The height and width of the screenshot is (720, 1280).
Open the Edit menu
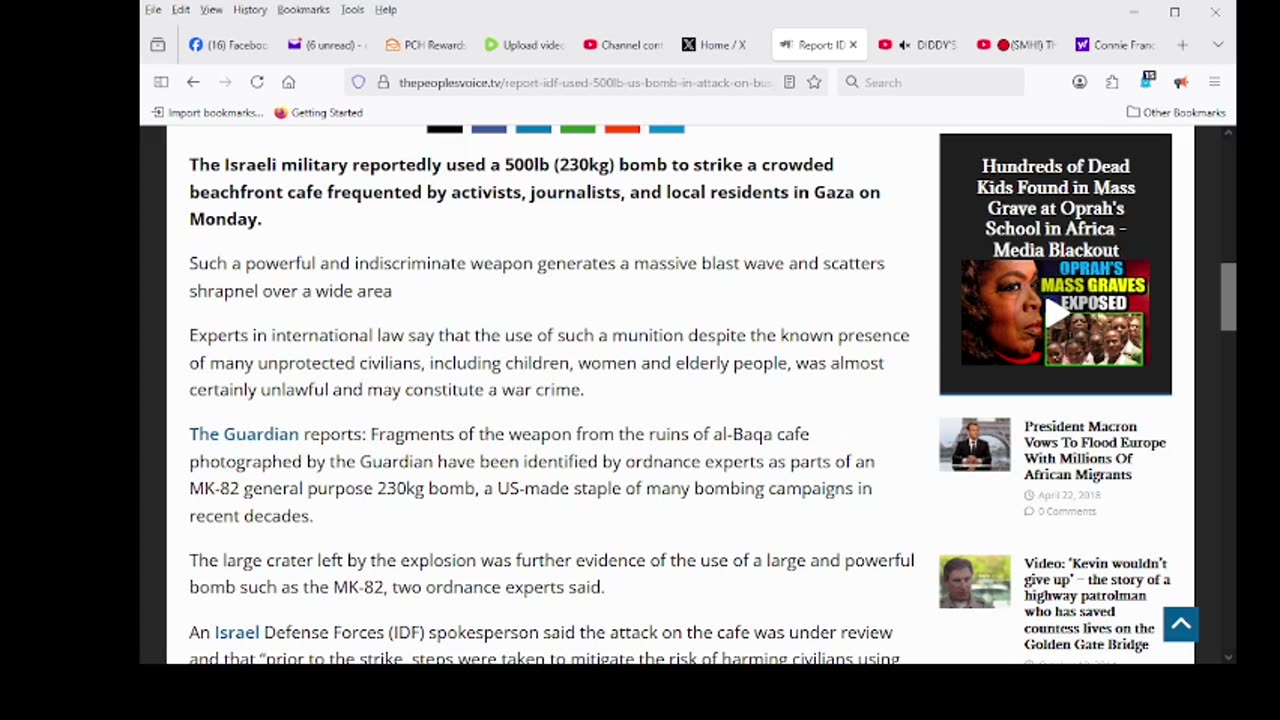(181, 10)
